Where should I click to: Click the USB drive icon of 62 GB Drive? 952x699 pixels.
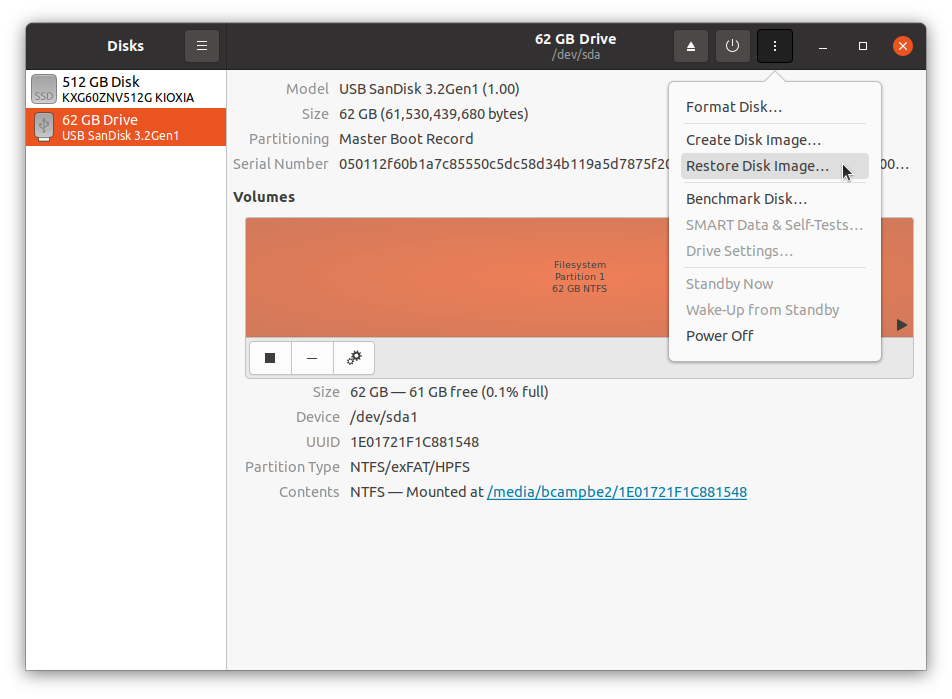[x=44, y=126]
